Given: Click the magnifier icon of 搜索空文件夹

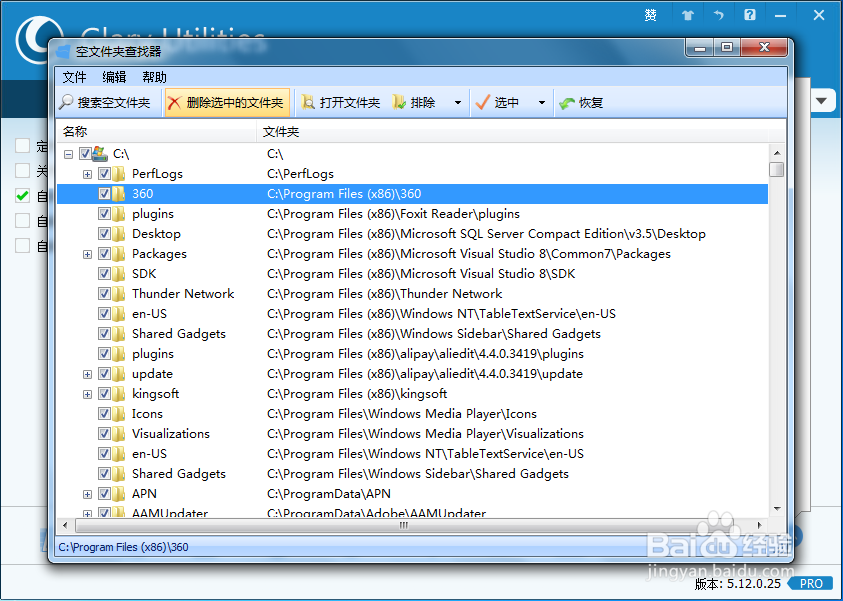Looking at the screenshot, I should [x=67, y=102].
